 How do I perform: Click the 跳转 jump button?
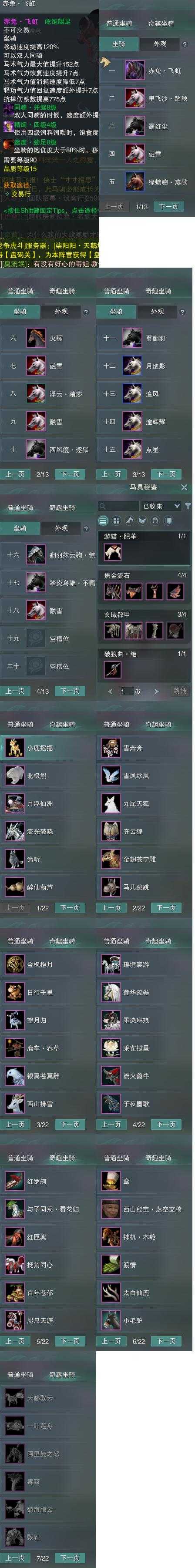[180, 692]
